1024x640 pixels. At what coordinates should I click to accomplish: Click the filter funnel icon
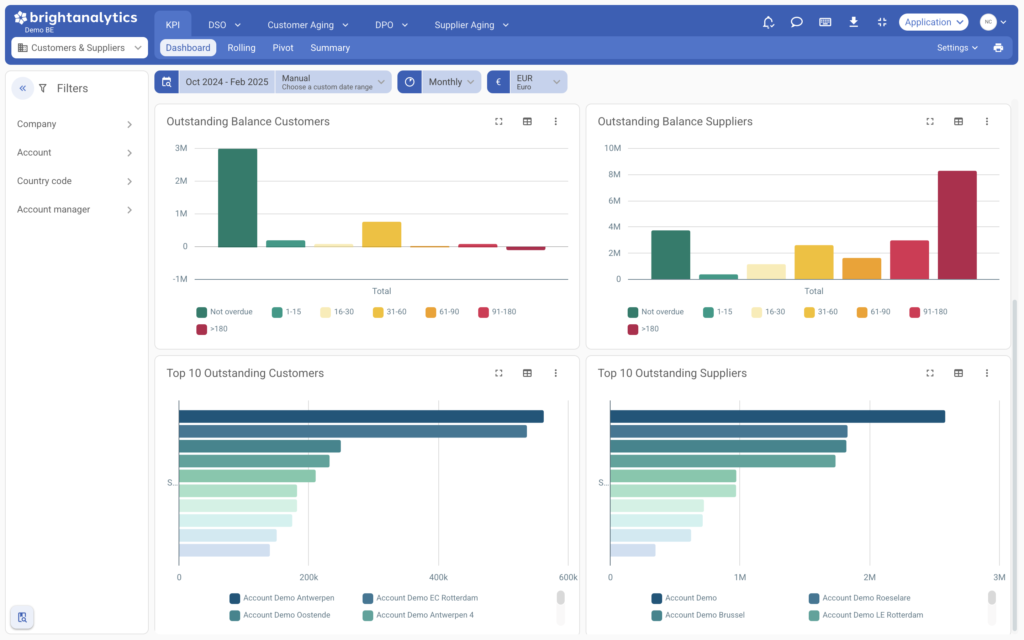43,88
